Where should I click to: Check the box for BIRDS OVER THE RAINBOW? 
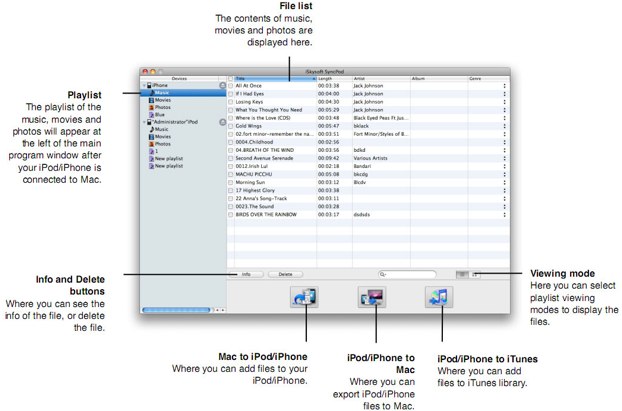pyautogui.click(x=230, y=215)
